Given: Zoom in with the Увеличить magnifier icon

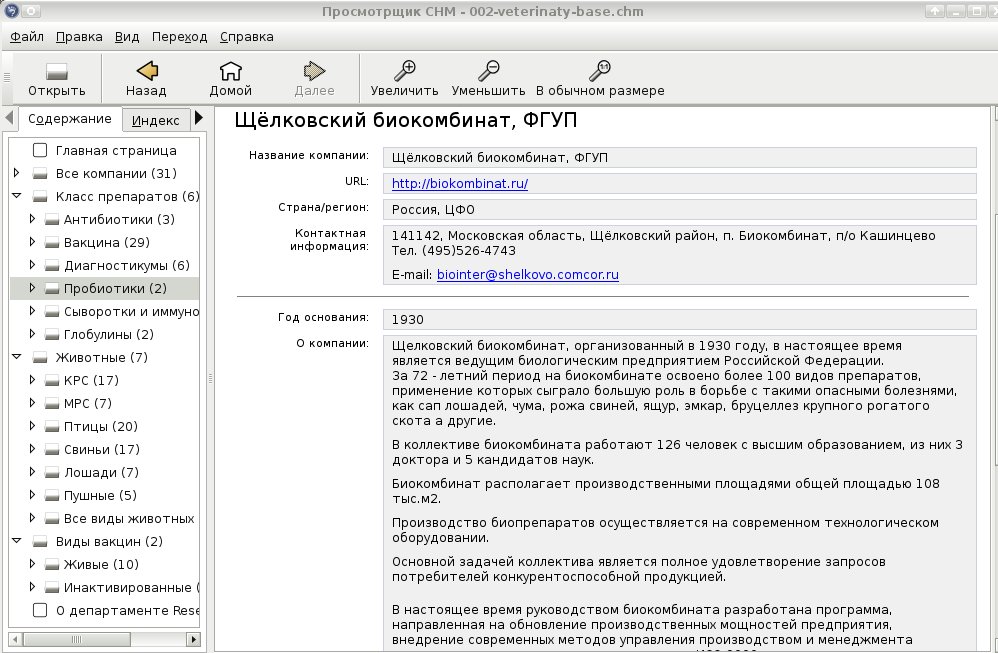Looking at the screenshot, I should coord(405,71).
